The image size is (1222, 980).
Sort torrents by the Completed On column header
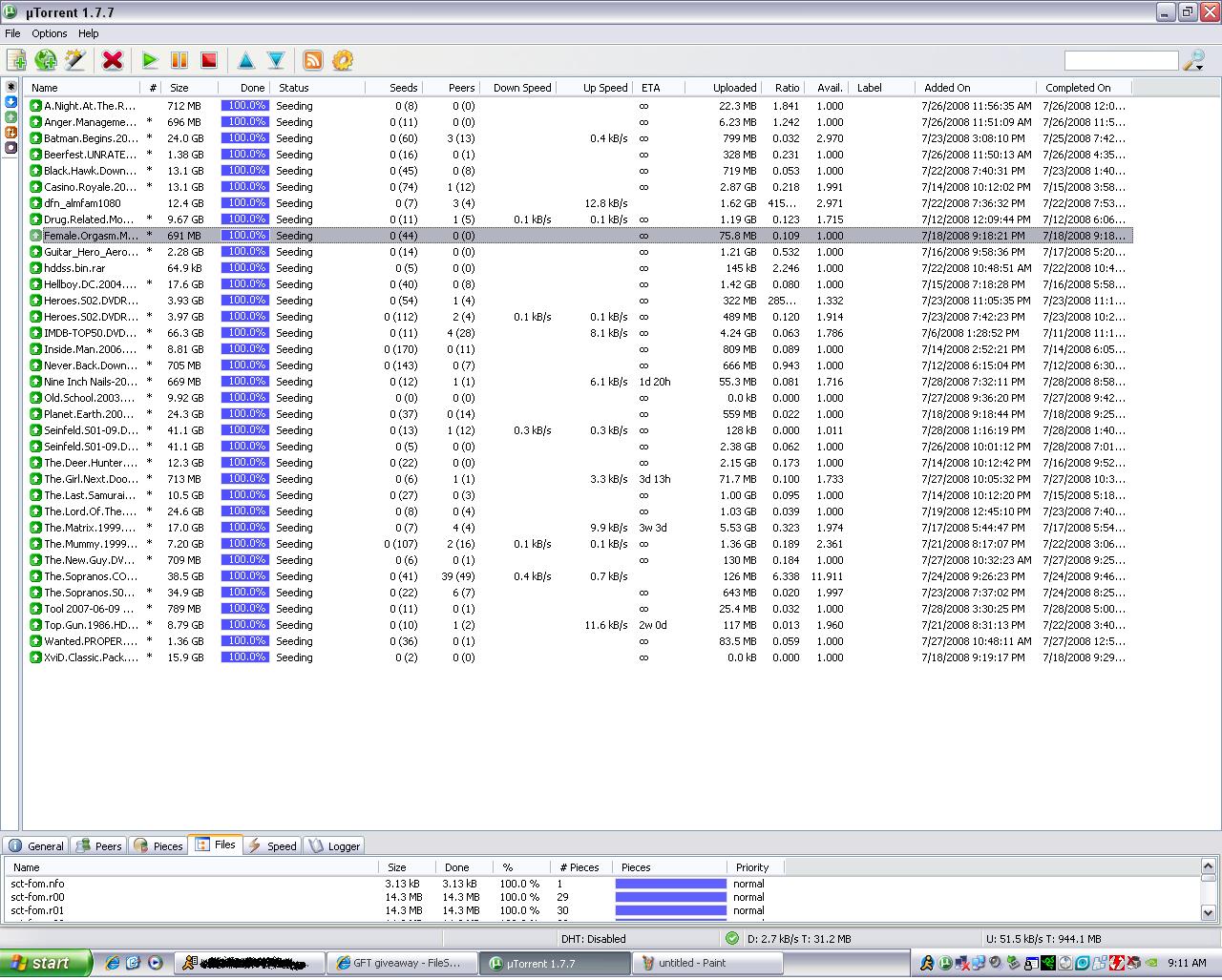tap(1085, 88)
